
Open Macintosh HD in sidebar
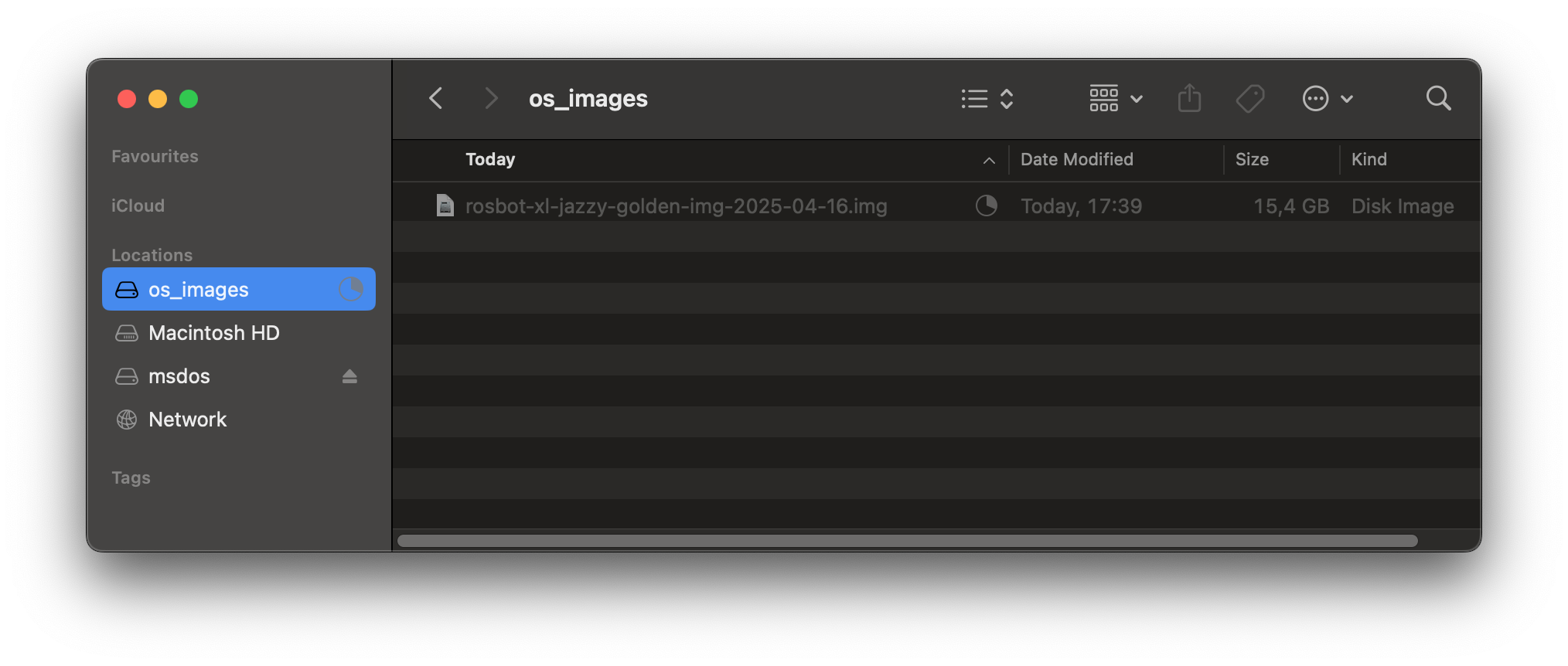tap(239, 333)
